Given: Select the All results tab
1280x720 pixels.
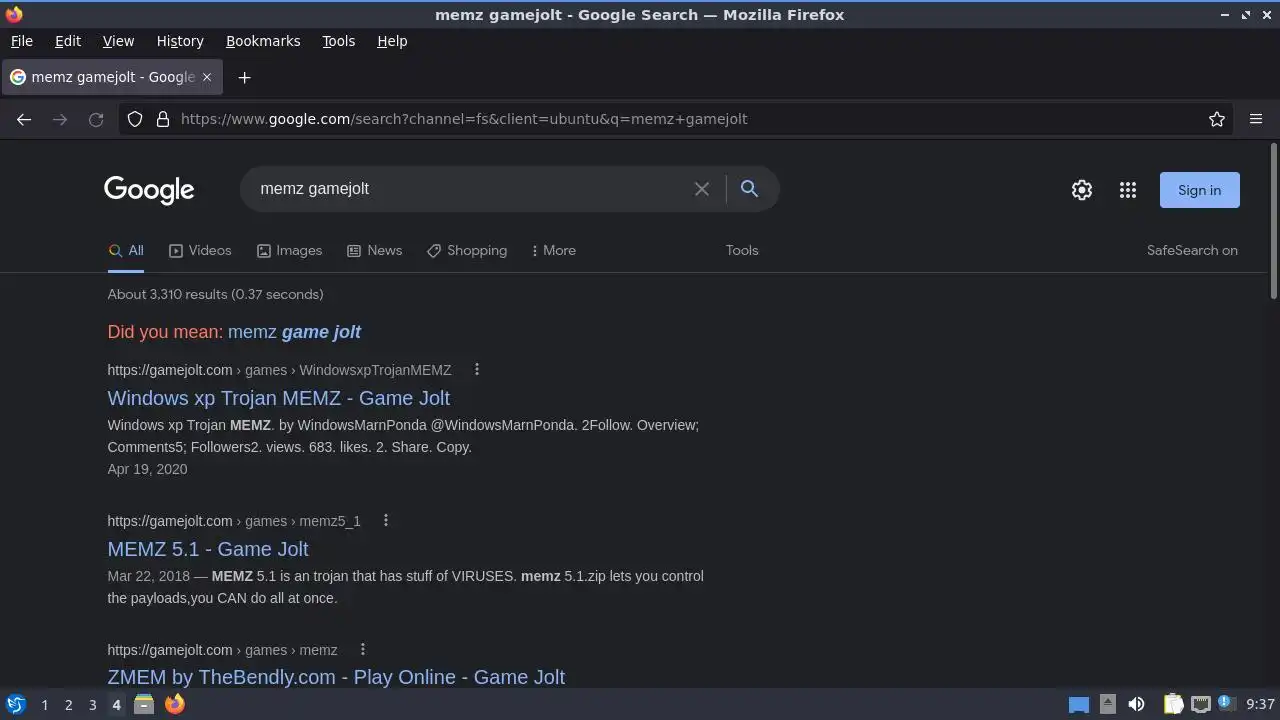Looking at the screenshot, I should [126, 251].
